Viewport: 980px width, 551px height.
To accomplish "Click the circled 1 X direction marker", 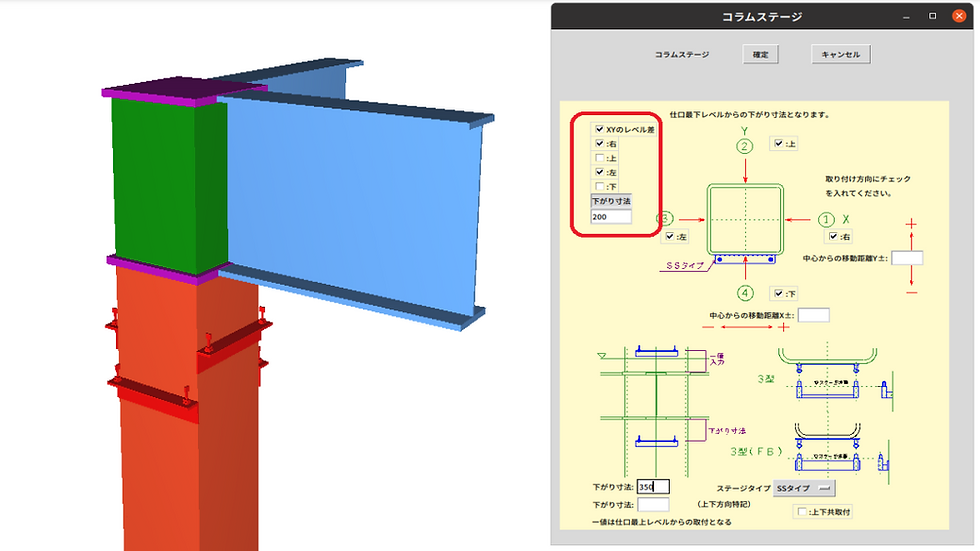I will point(826,220).
